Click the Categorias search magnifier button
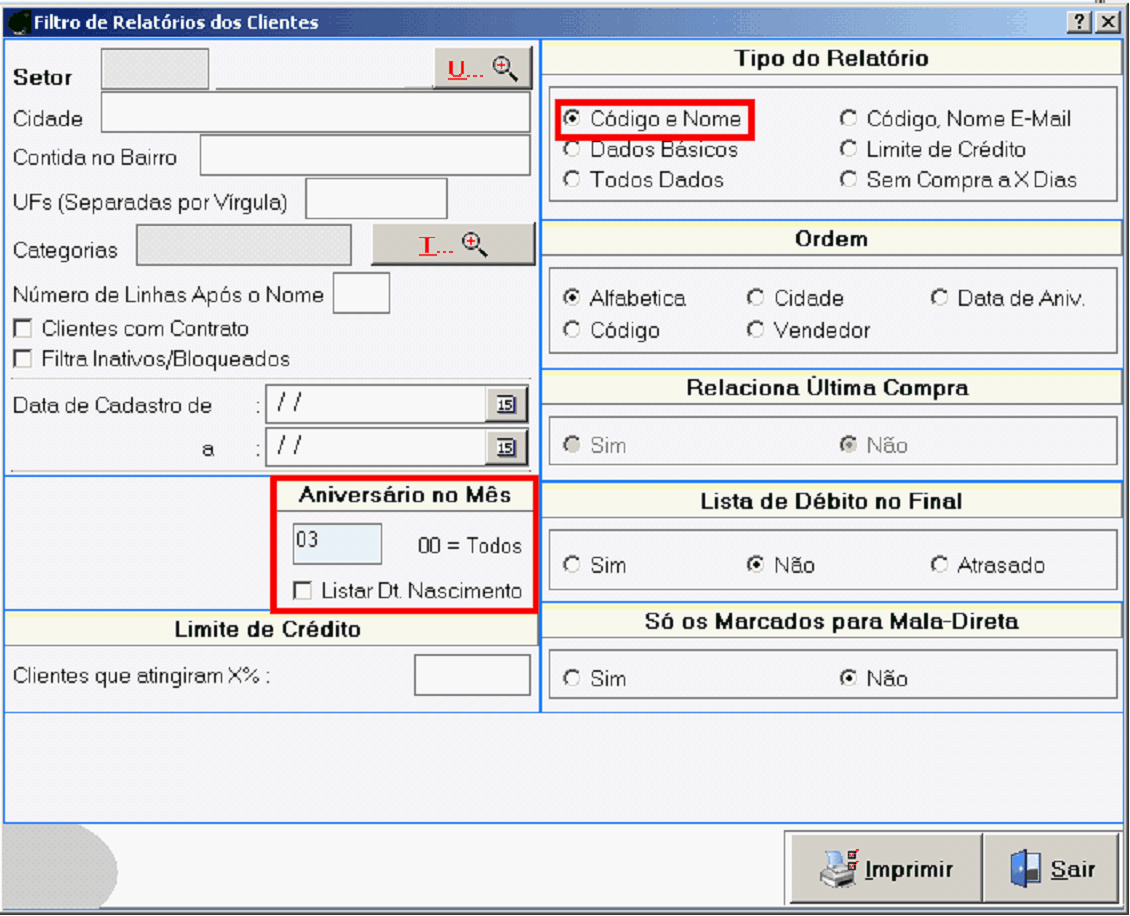This screenshot has width=1130, height=916. click(x=453, y=245)
